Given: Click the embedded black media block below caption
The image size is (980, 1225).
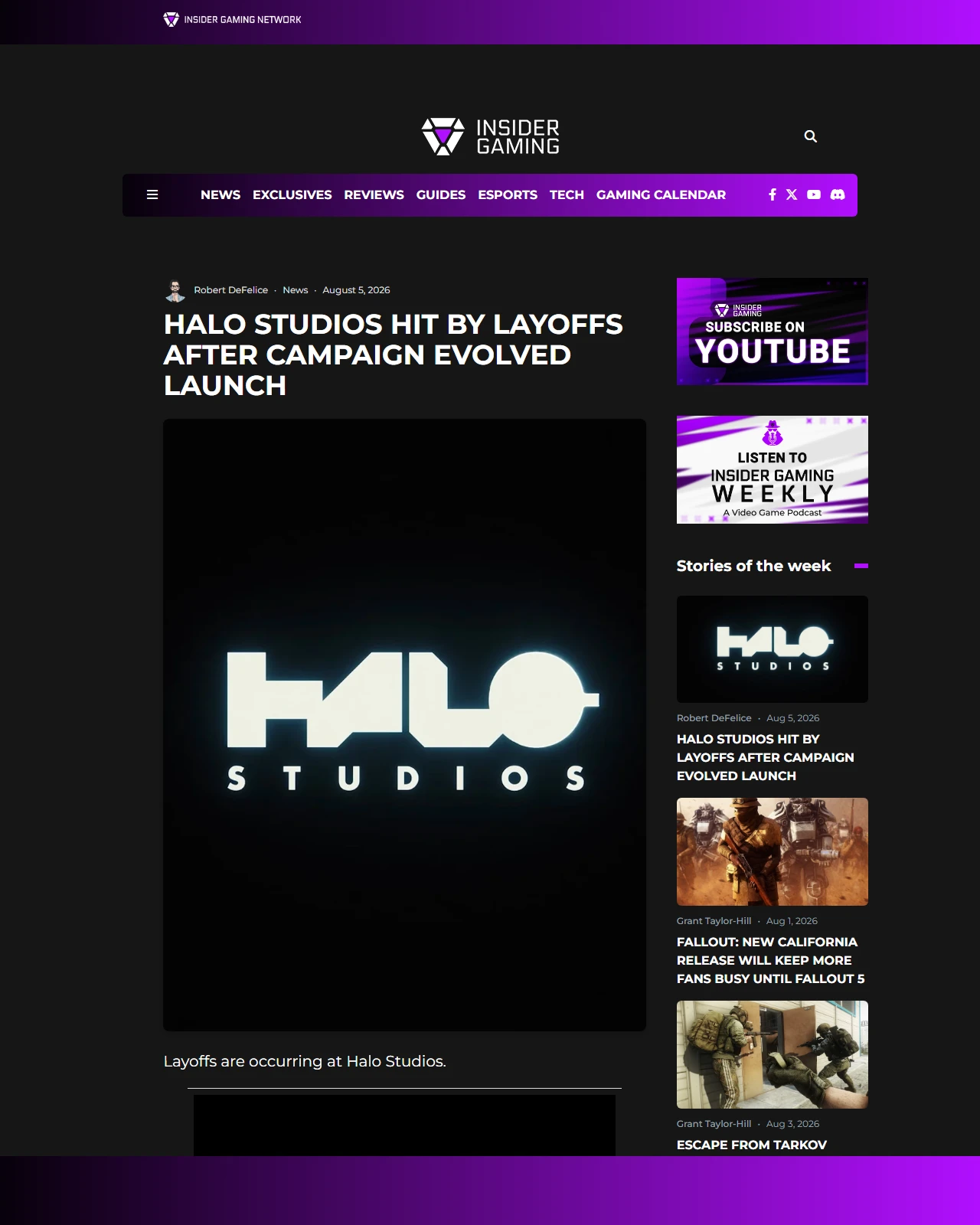Looking at the screenshot, I should [x=404, y=1125].
